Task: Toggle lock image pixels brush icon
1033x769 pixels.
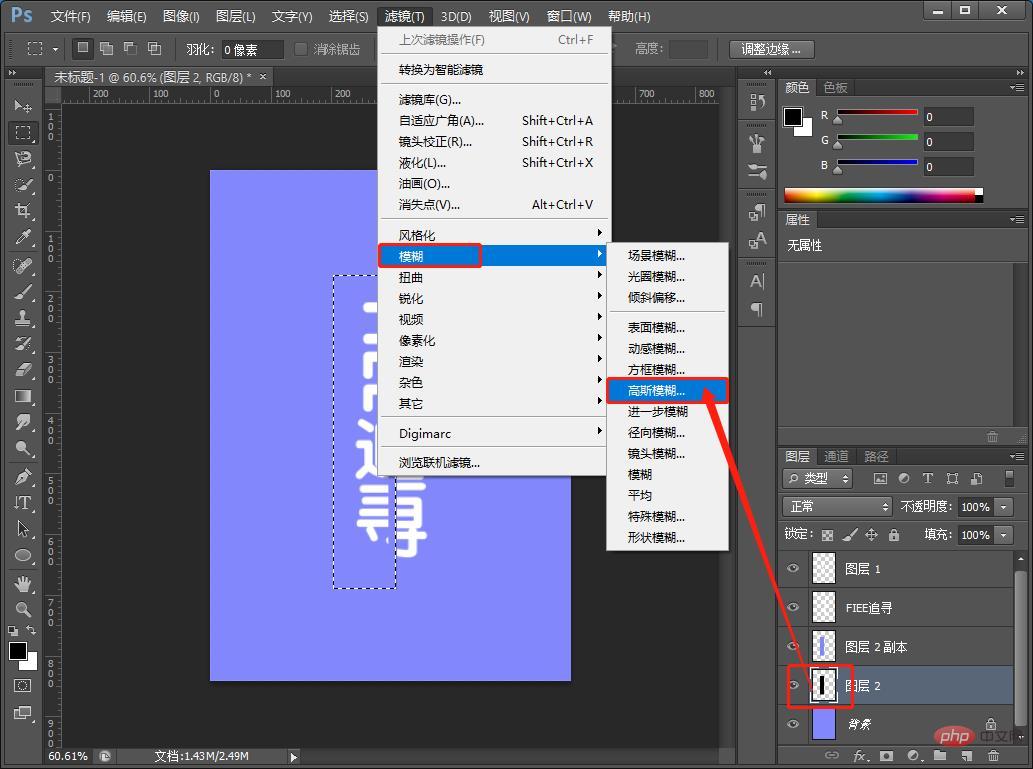Action: pos(850,535)
